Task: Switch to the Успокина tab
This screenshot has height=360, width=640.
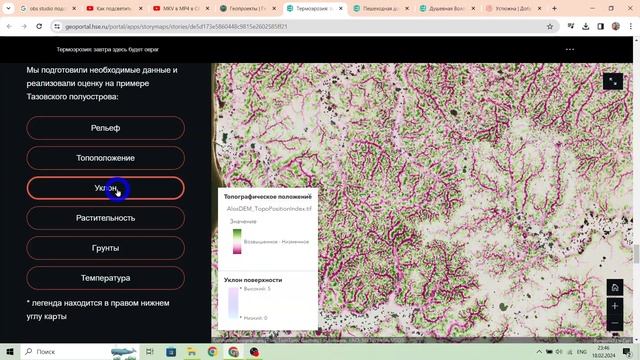Action: coord(513,8)
